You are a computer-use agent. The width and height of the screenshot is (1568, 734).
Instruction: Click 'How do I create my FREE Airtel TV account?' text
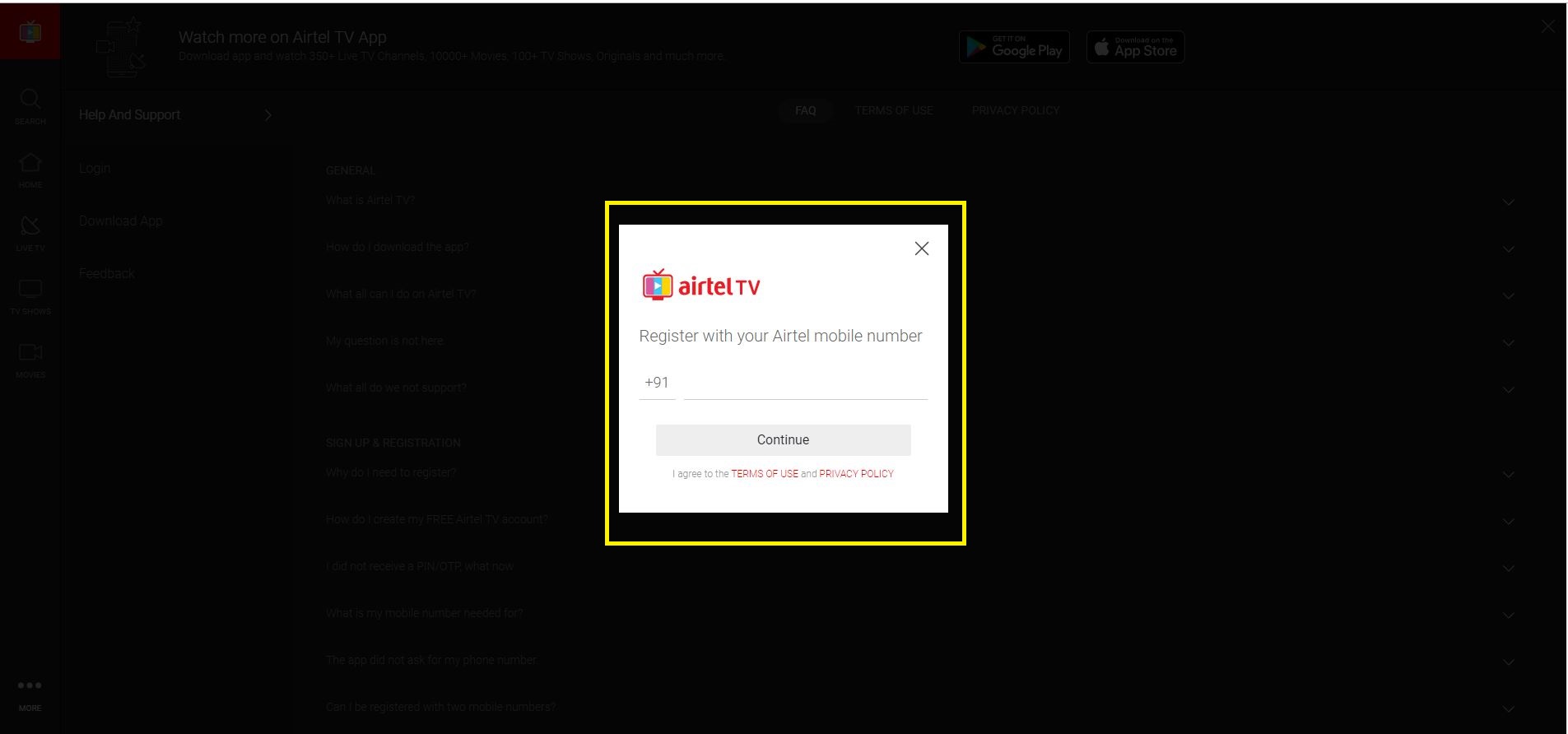click(x=437, y=519)
